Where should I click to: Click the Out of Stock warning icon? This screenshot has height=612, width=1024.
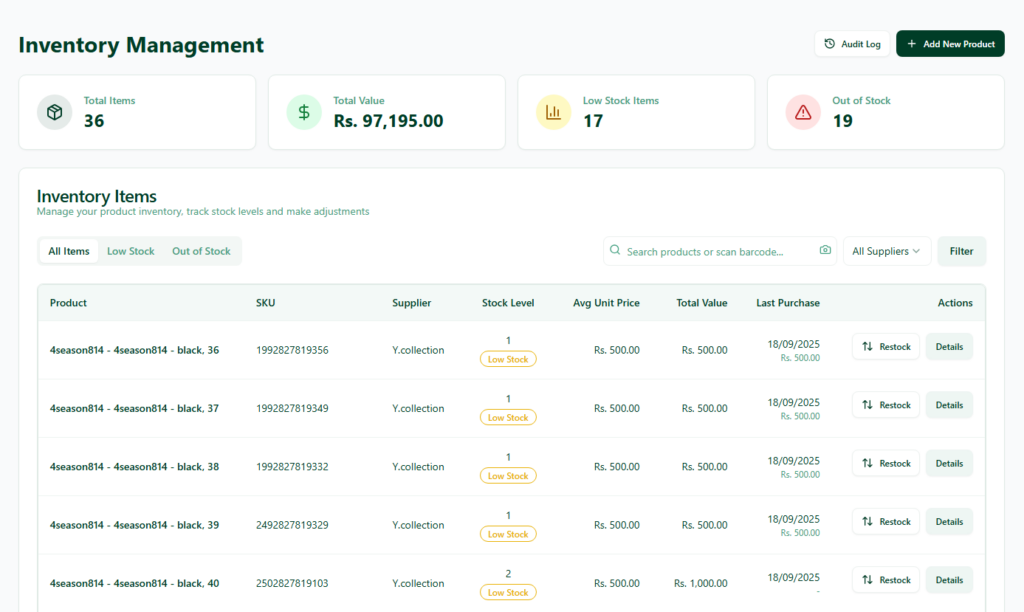pos(803,112)
